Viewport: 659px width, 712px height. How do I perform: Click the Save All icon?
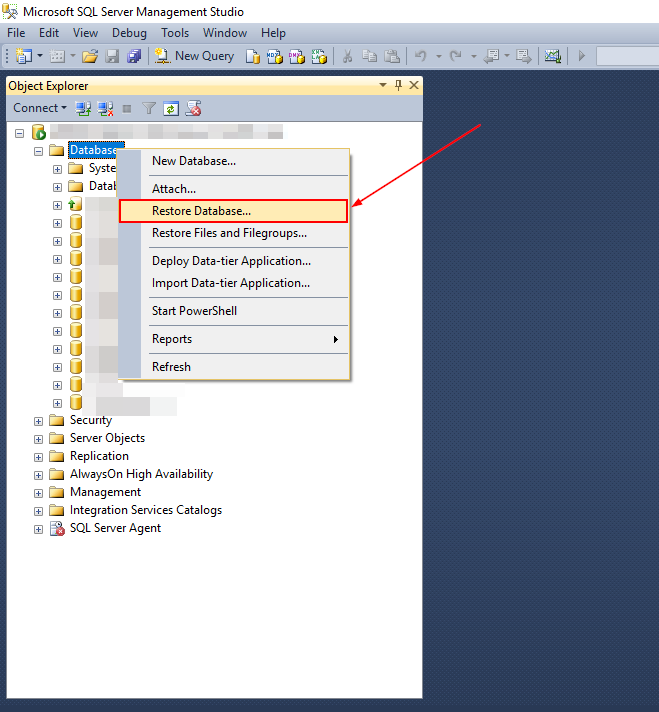(x=134, y=56)
